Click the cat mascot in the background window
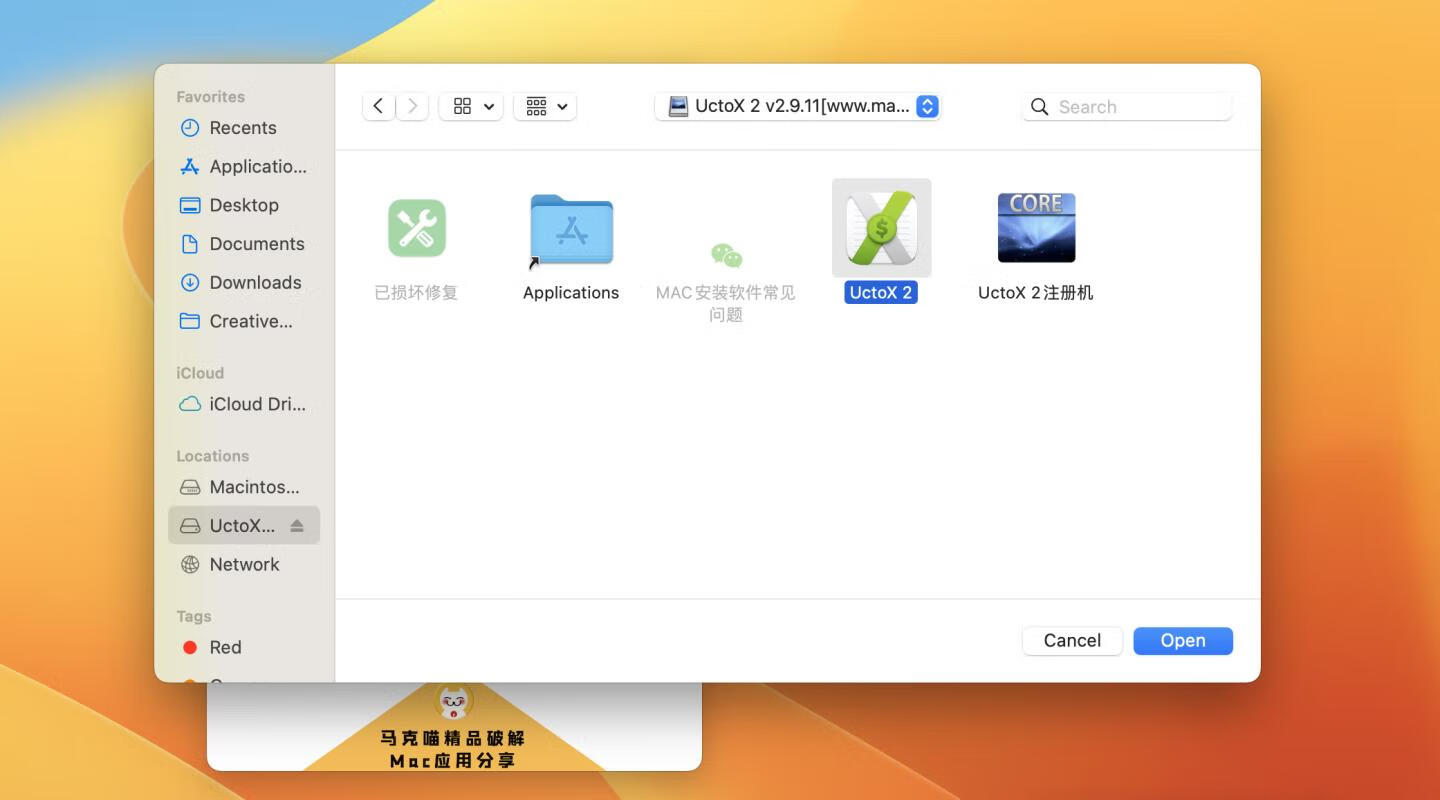 (x=454, y=701)
